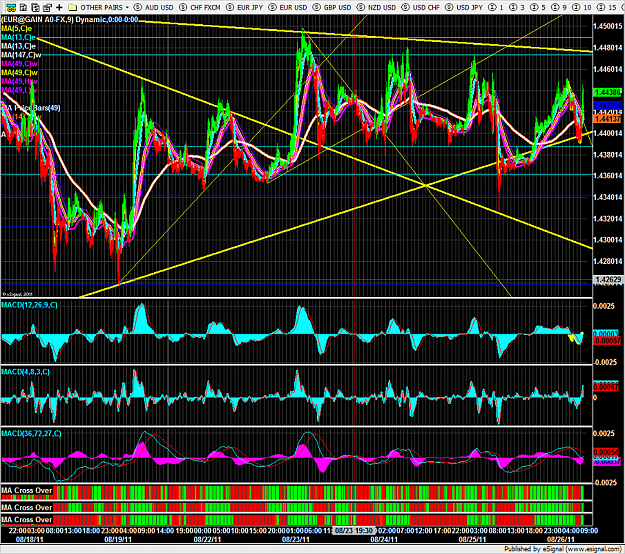This screenshot has height=554, width=625.
Task: Set chart interval to 9
Action: pos(559,7)
